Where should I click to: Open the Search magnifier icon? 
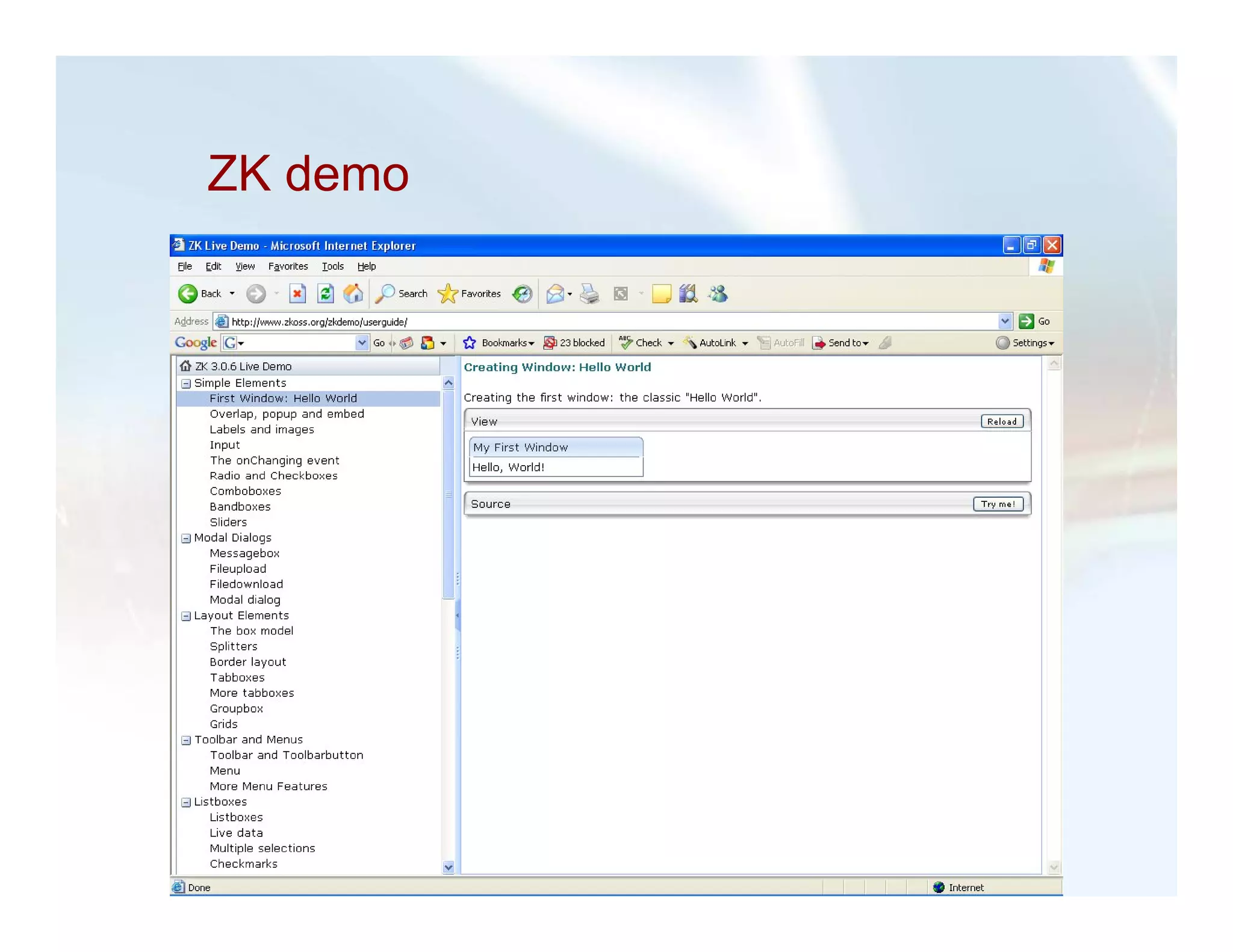point(386,294)
